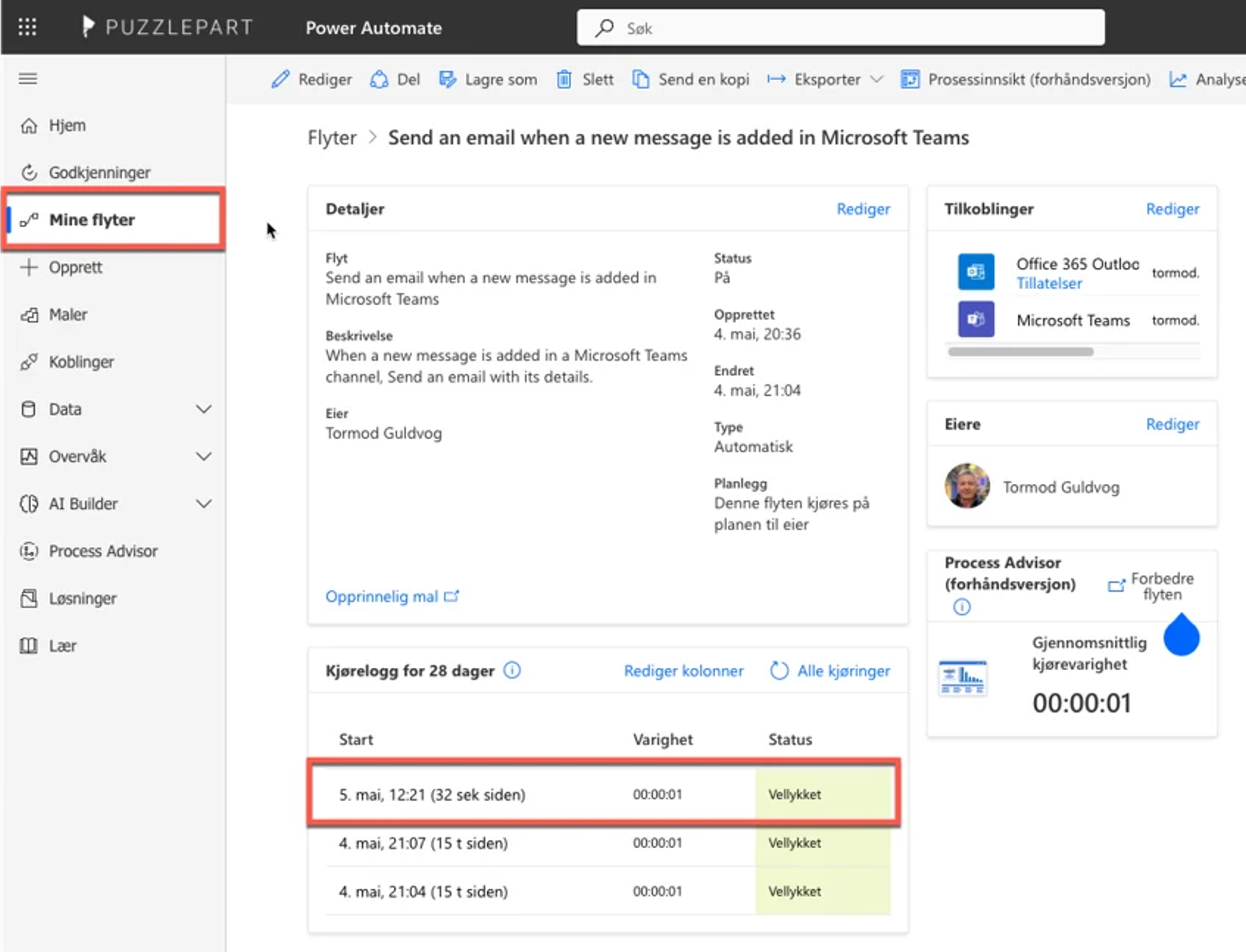The height and width of the screenshot is (952, 1246).
Task: Click the Process Advisor info icon
Action: point(962,607)
